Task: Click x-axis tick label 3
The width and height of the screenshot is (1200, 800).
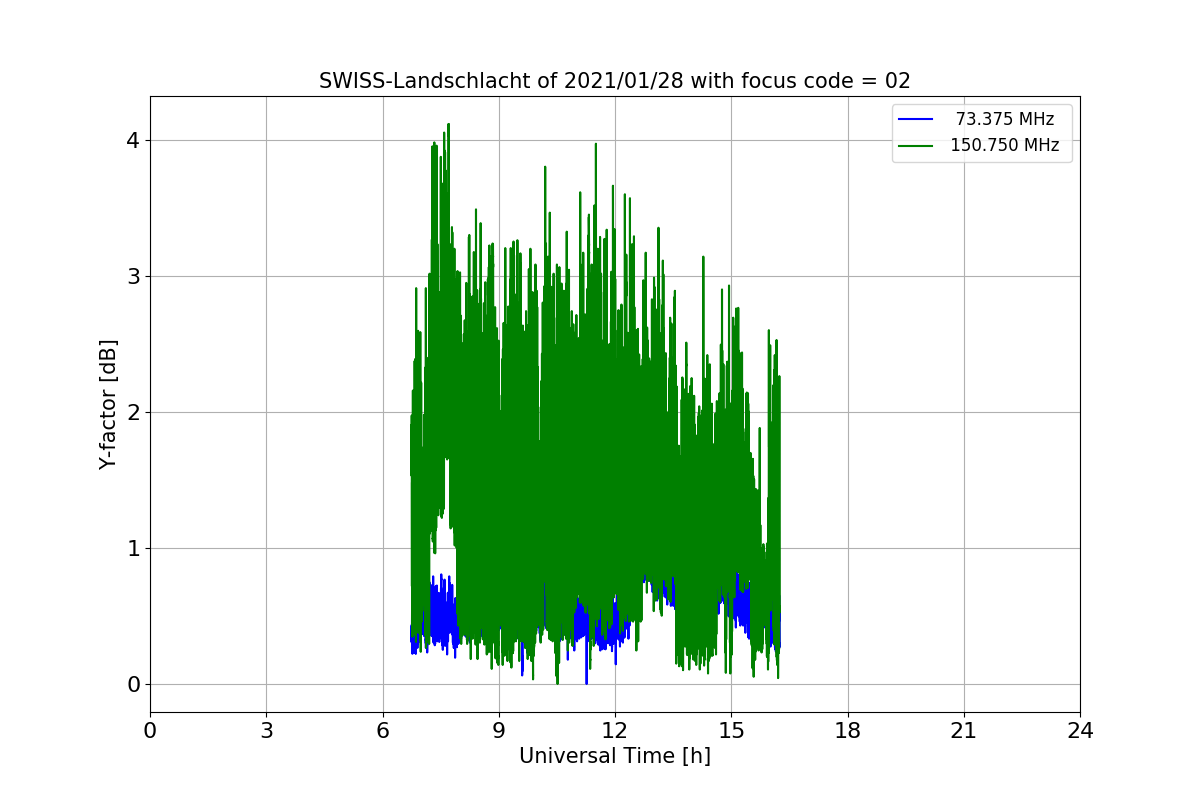Action: click(x=266, y=731)
